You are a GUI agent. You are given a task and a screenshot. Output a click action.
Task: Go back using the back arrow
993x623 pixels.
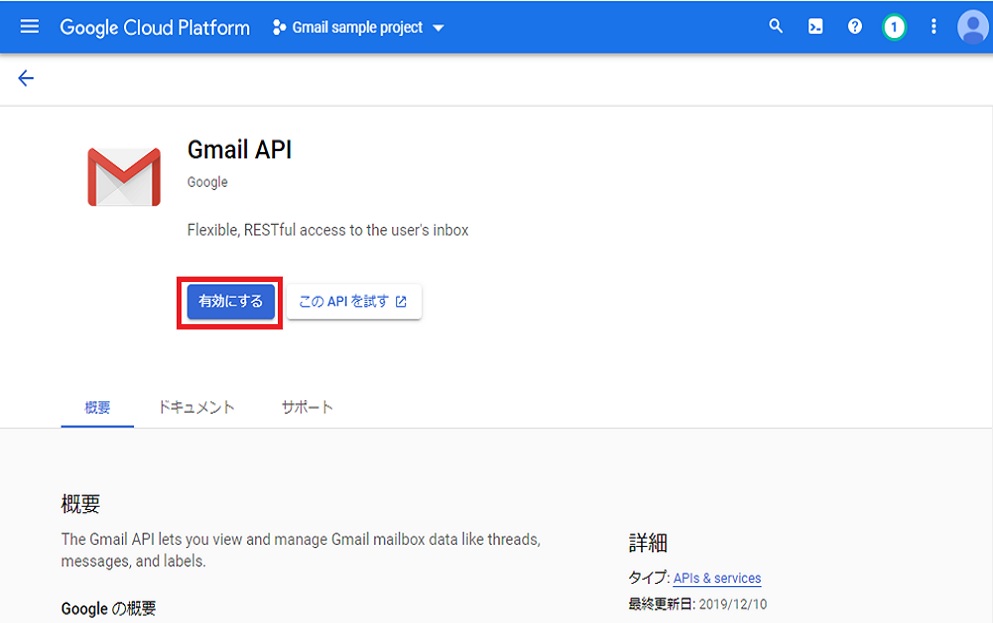point(25,77)
